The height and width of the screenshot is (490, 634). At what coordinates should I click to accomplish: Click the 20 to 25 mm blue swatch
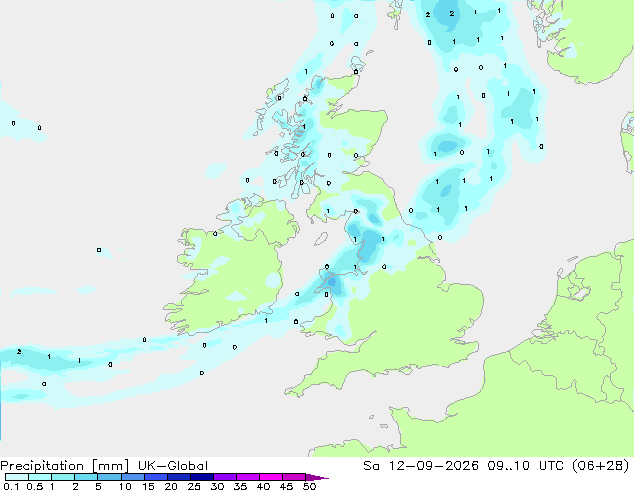[179, 477]
